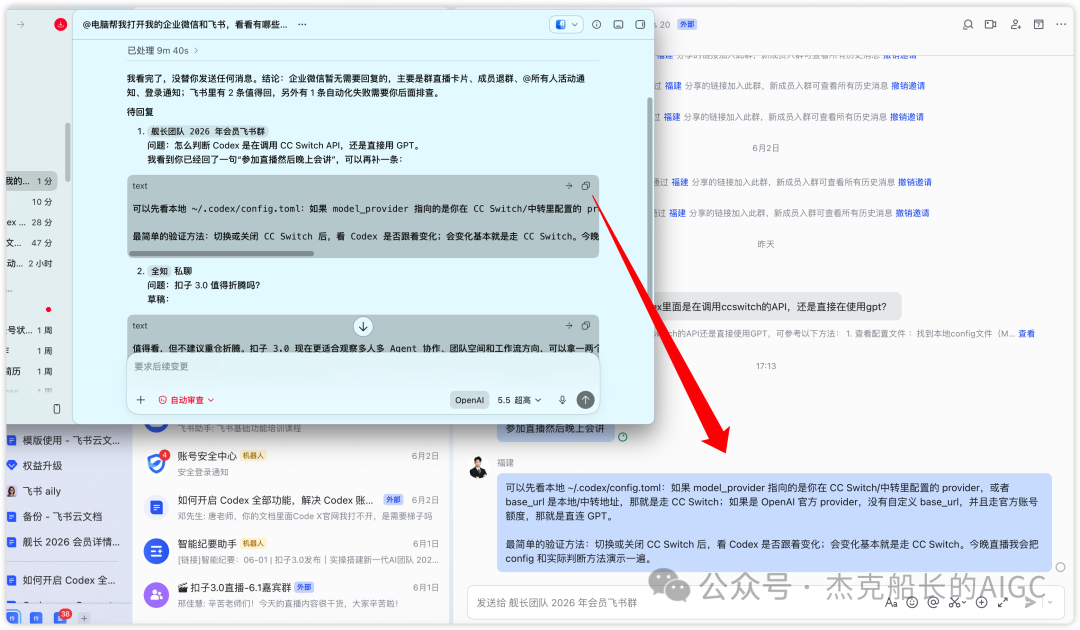Open the '账号安全中心' chat

(x=291, y=463)
